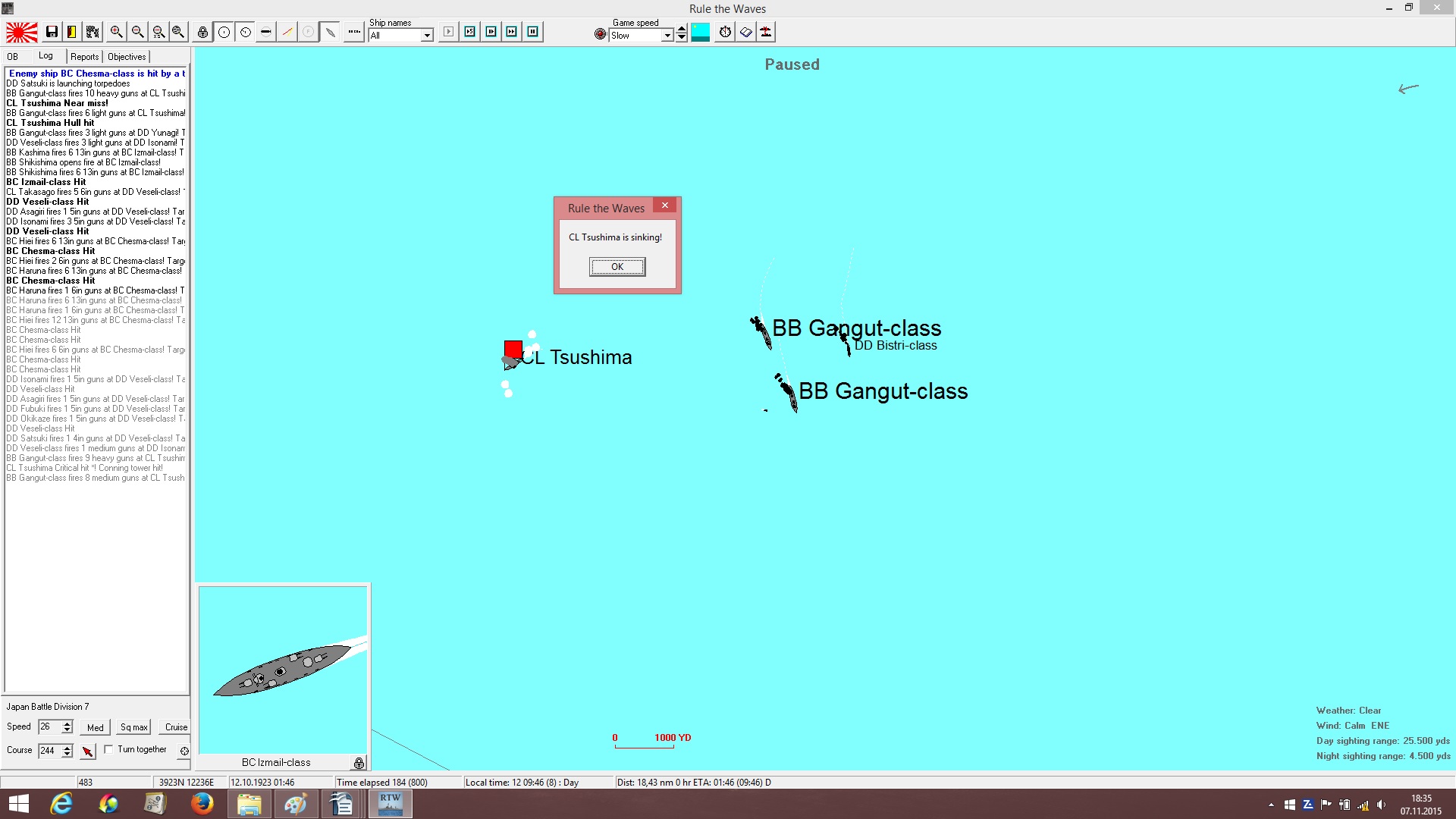
Task: Toggle the Turn together checkbox
Action: click(109, 749)
